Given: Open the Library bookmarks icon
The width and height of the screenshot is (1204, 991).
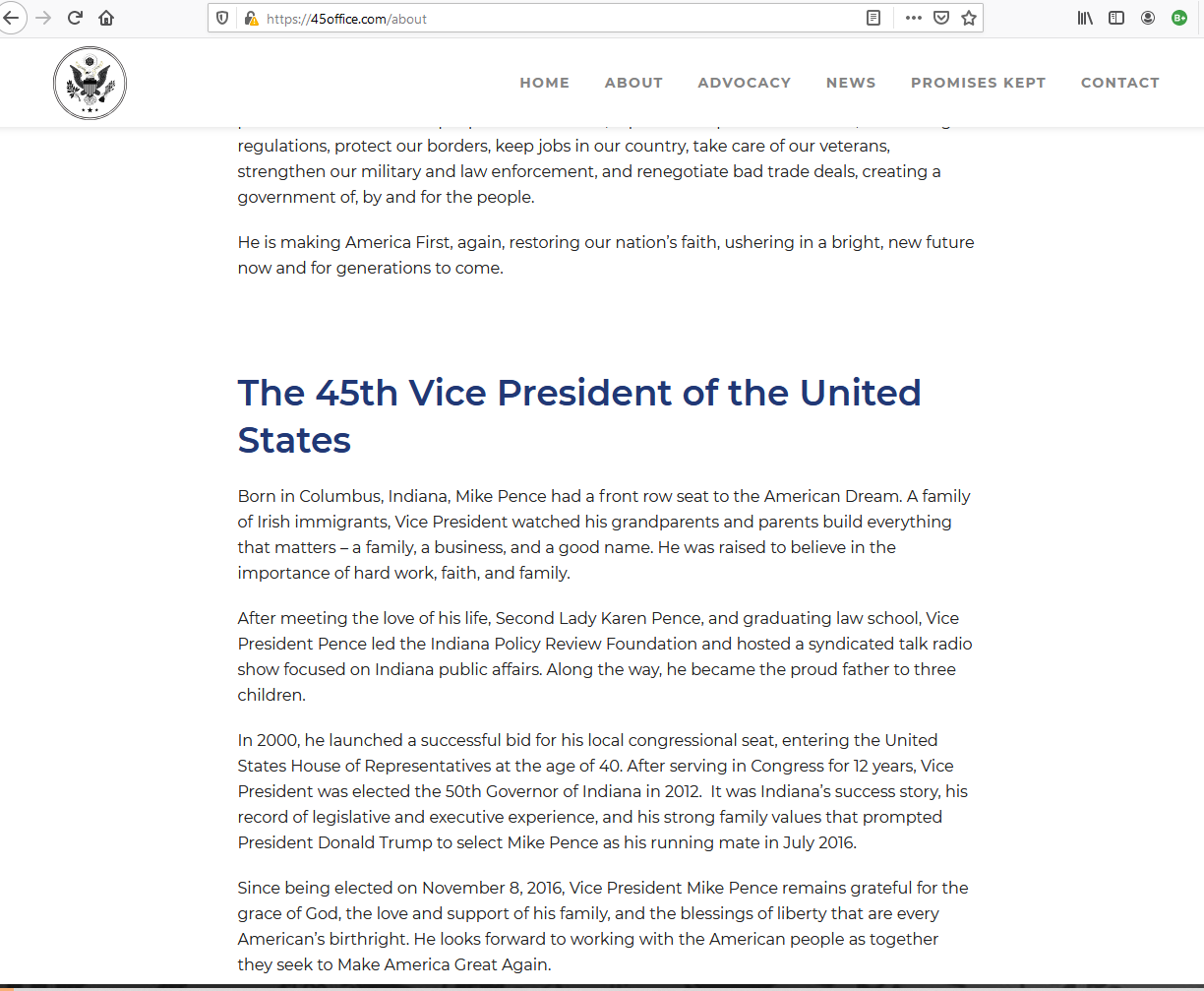Looking at the screenshot, I should [1085, 18].
